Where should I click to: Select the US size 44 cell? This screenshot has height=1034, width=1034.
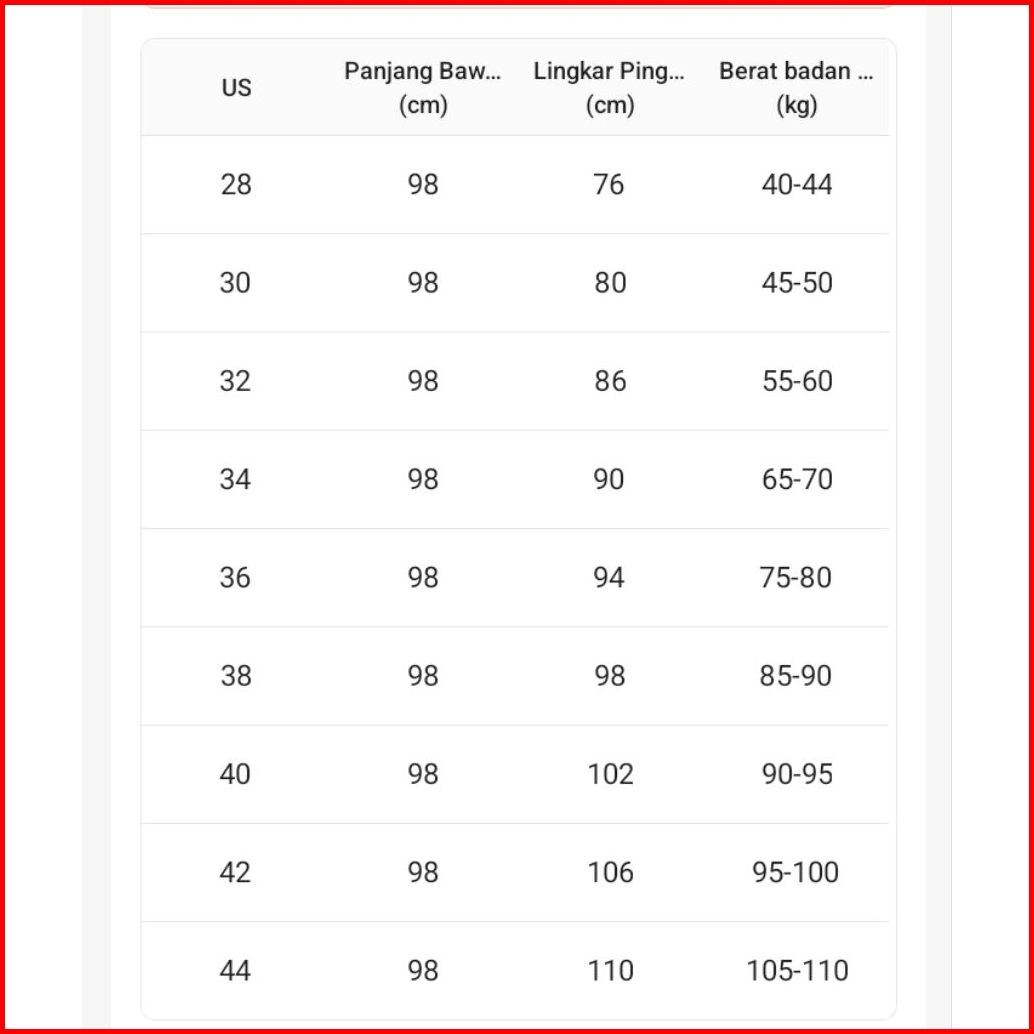(x=236, y=970)
